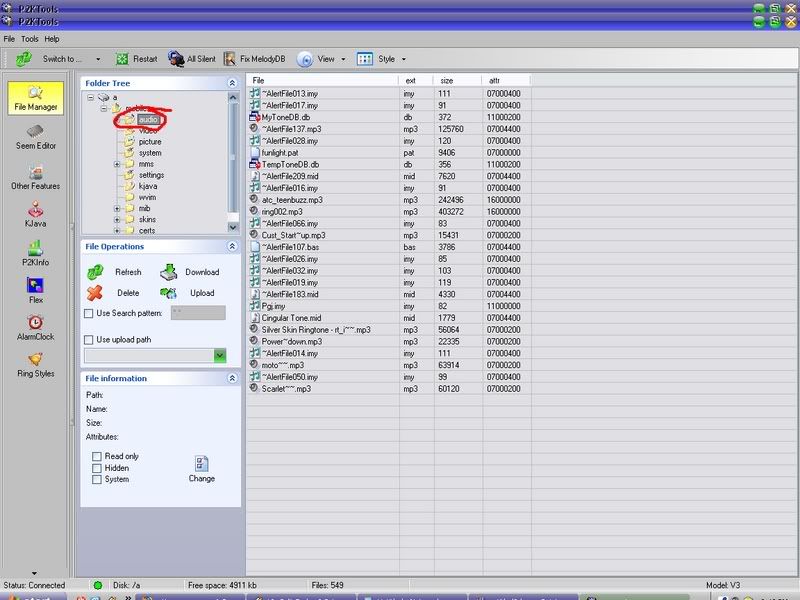Image resolution: width=800 pixels, height=600 pixels.
Task: Select the kjava folder in tree
Action: coord(148,186)
